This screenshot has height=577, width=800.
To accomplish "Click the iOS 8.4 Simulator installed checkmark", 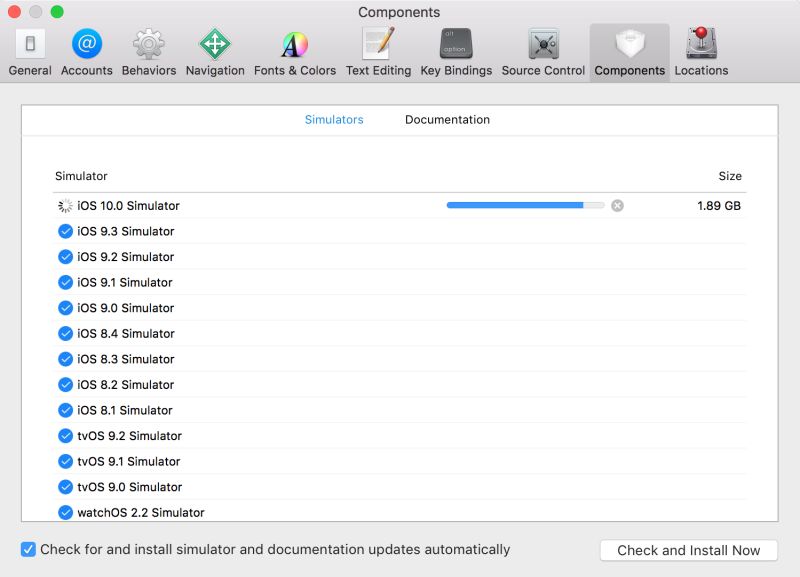I will [65, 333].
